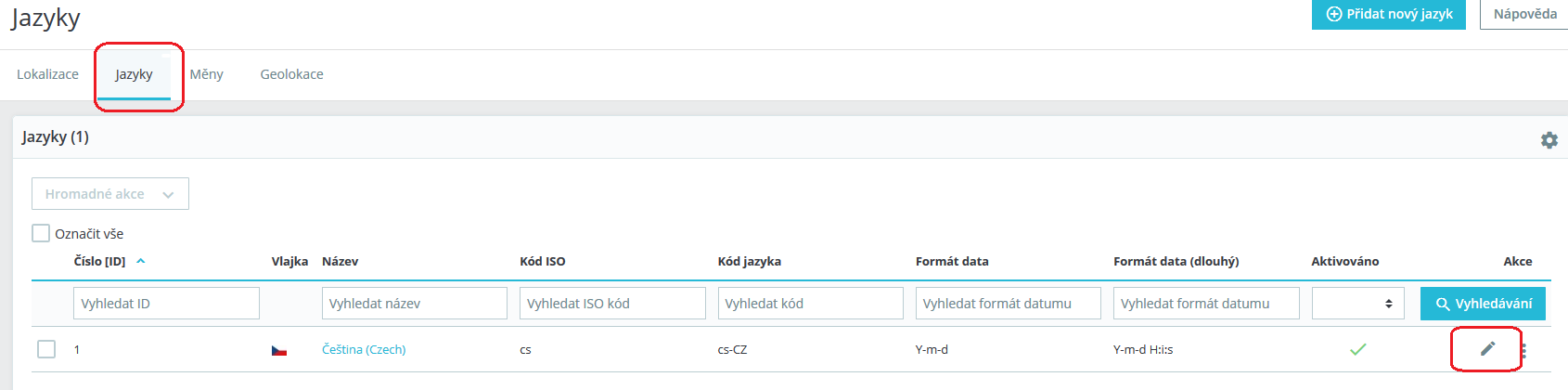This screenshot has width=1568, height=390.
Task: Click the pencil edit icon for Čeština
Action: tap(1487, 349)
